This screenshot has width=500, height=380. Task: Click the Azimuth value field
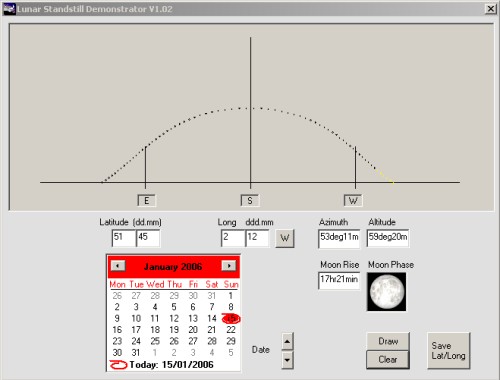pyautogui.click(x=339, y=238)
